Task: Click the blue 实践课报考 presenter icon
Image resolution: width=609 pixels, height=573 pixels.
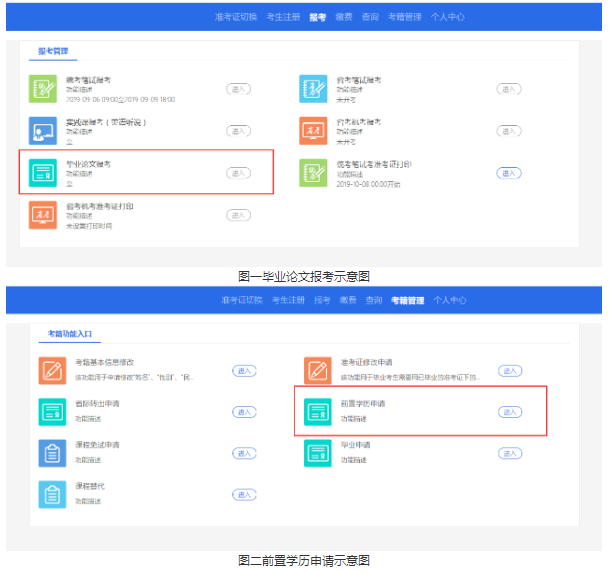Action: click(x=43, y=131)
